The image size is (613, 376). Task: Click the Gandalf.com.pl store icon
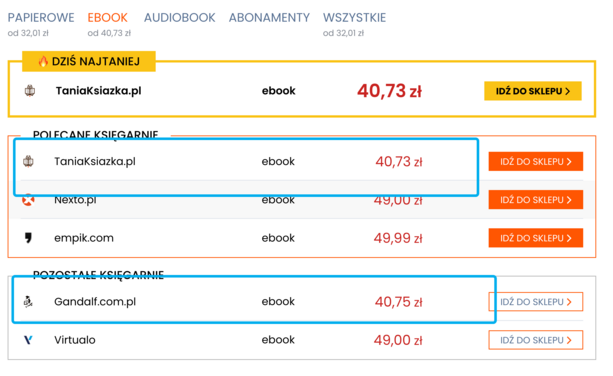coord(28,301)
